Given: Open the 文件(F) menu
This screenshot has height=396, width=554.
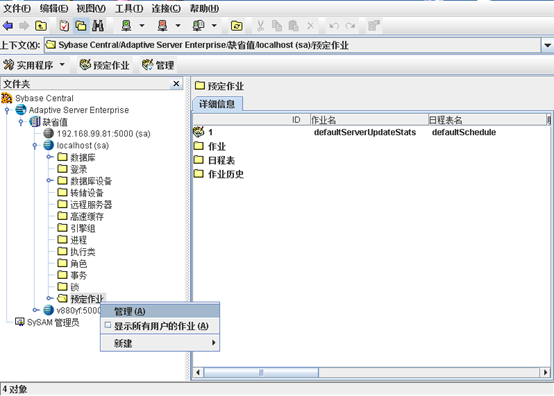Looking at the screenshot, I should (17, 8).
